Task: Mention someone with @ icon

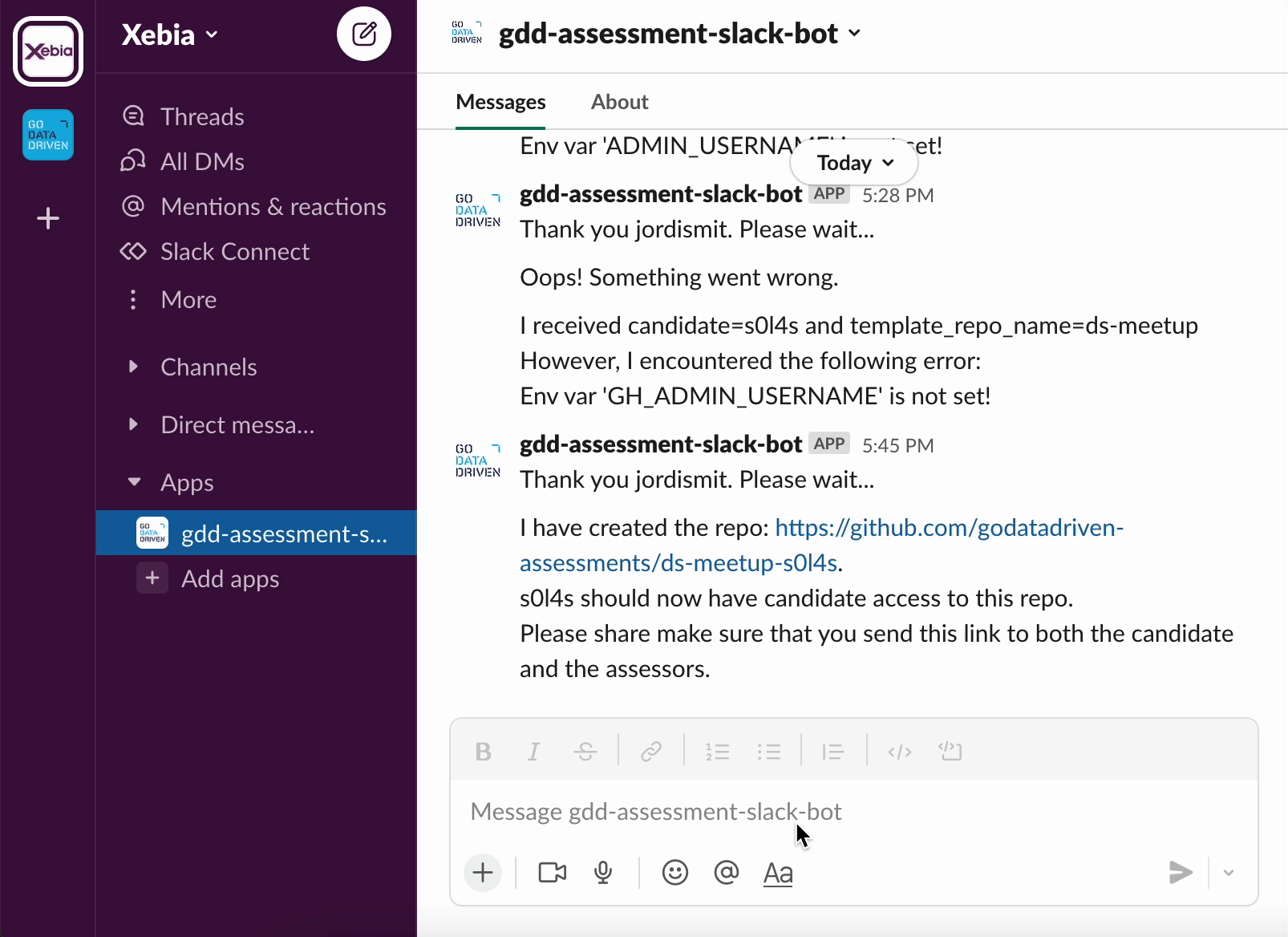Action: point(727,872)
